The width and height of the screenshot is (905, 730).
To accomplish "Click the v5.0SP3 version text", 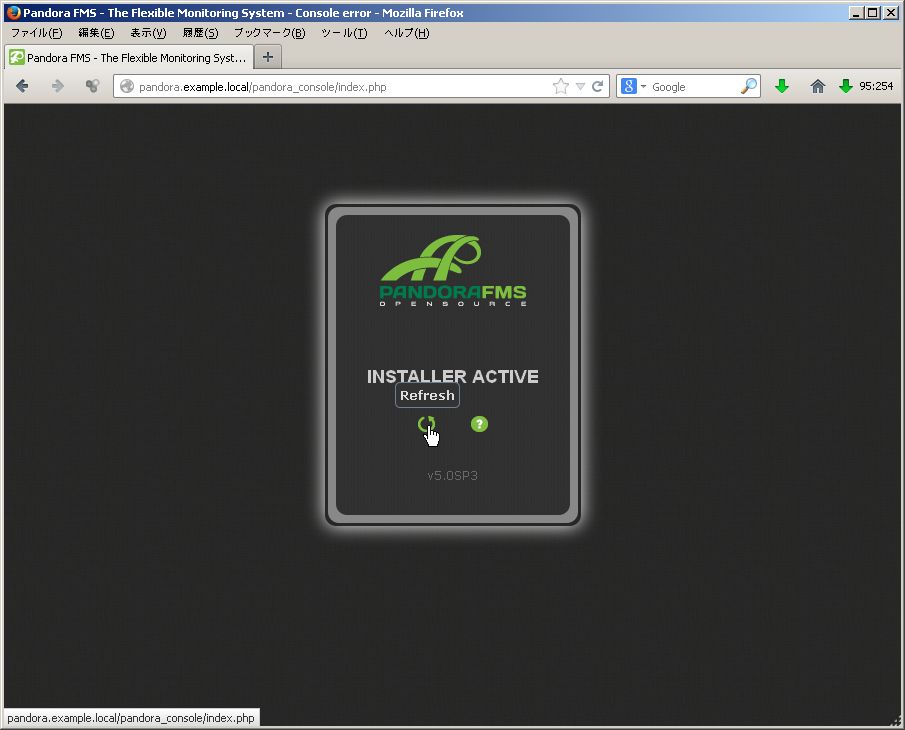I will pyautogui.click(x=452, y=476).
